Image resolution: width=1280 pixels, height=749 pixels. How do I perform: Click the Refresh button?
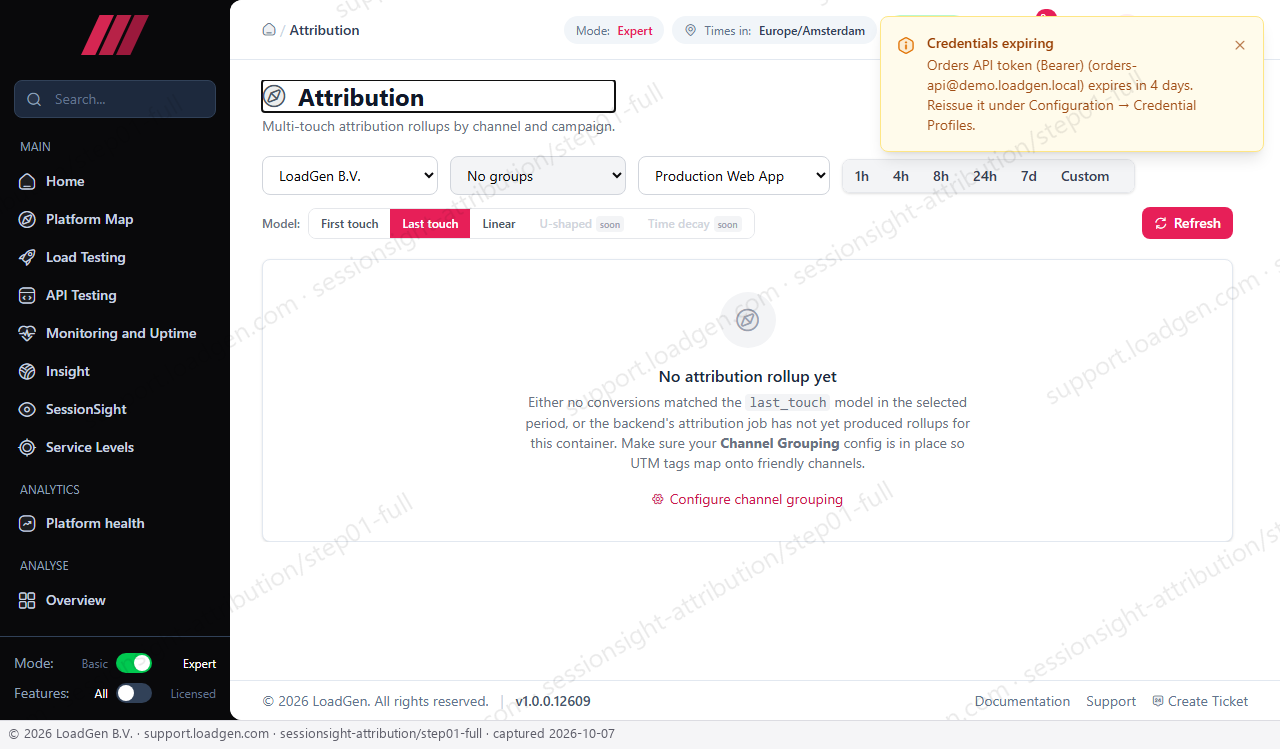(x=1187, y=223)
